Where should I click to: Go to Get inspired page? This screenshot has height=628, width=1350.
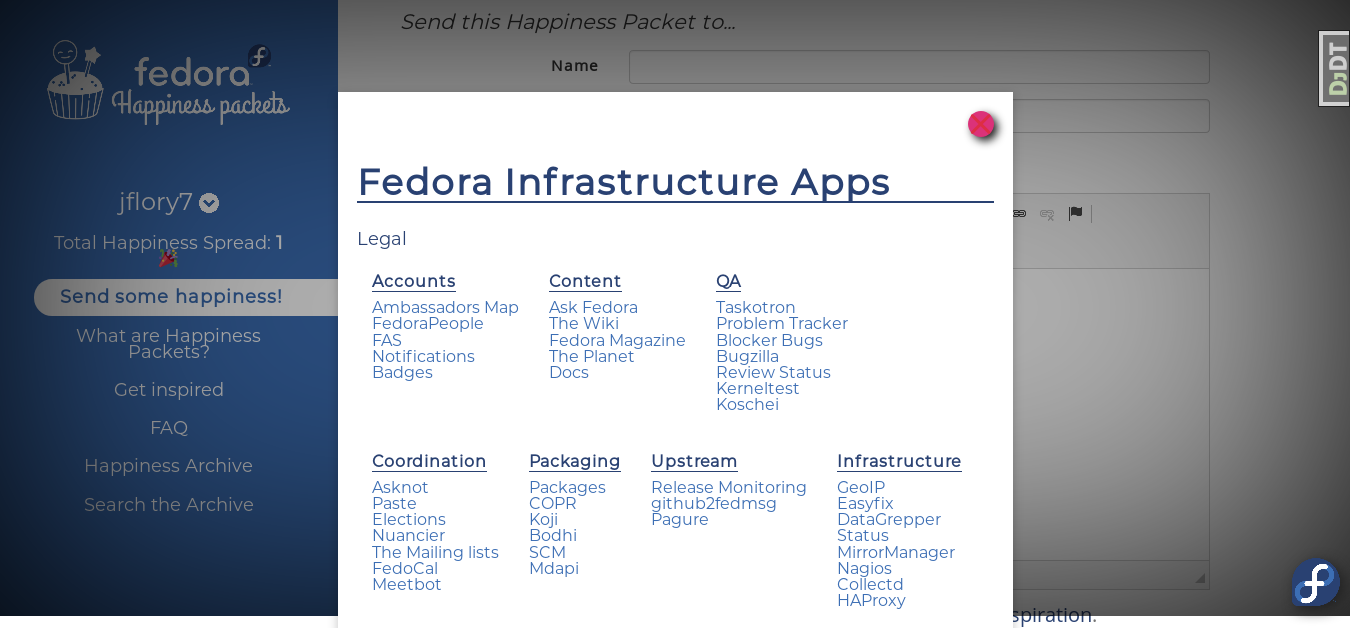169,390
